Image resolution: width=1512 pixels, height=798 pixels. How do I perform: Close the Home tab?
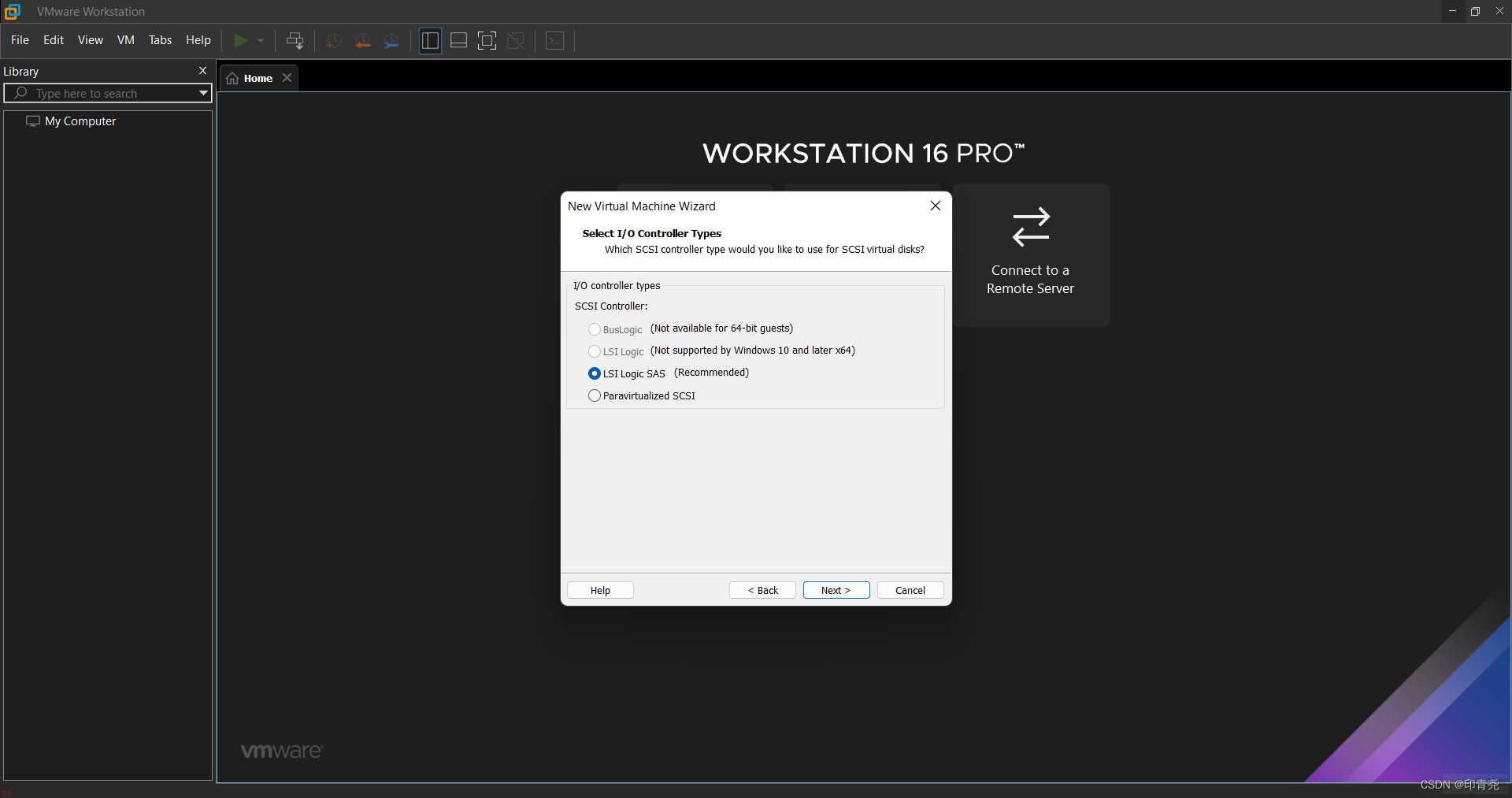tap(287, 78)
